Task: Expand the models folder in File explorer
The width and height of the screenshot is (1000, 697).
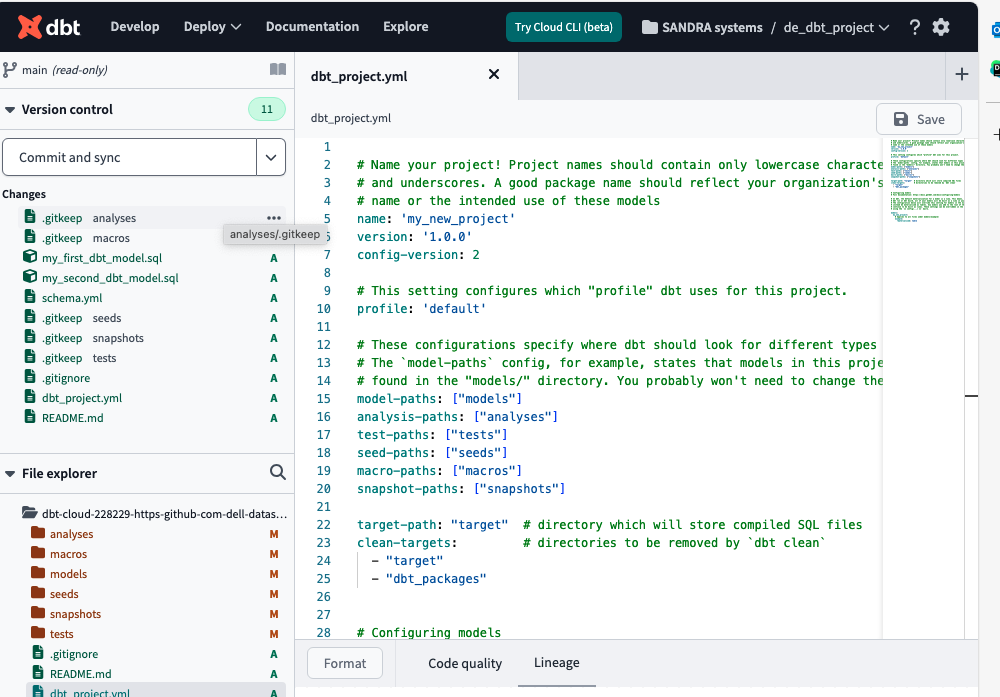Action: 68,574
